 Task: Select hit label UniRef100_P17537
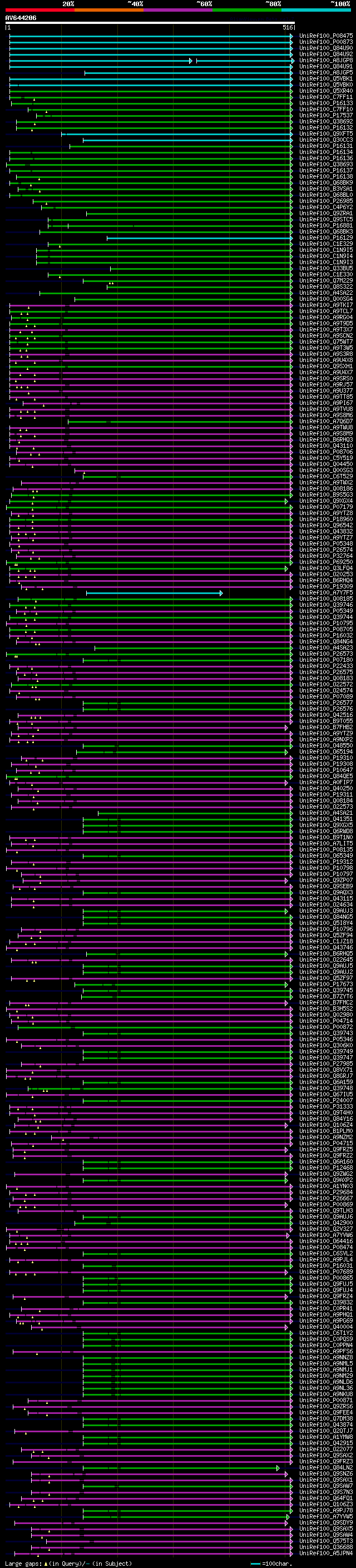click(325, 116)
